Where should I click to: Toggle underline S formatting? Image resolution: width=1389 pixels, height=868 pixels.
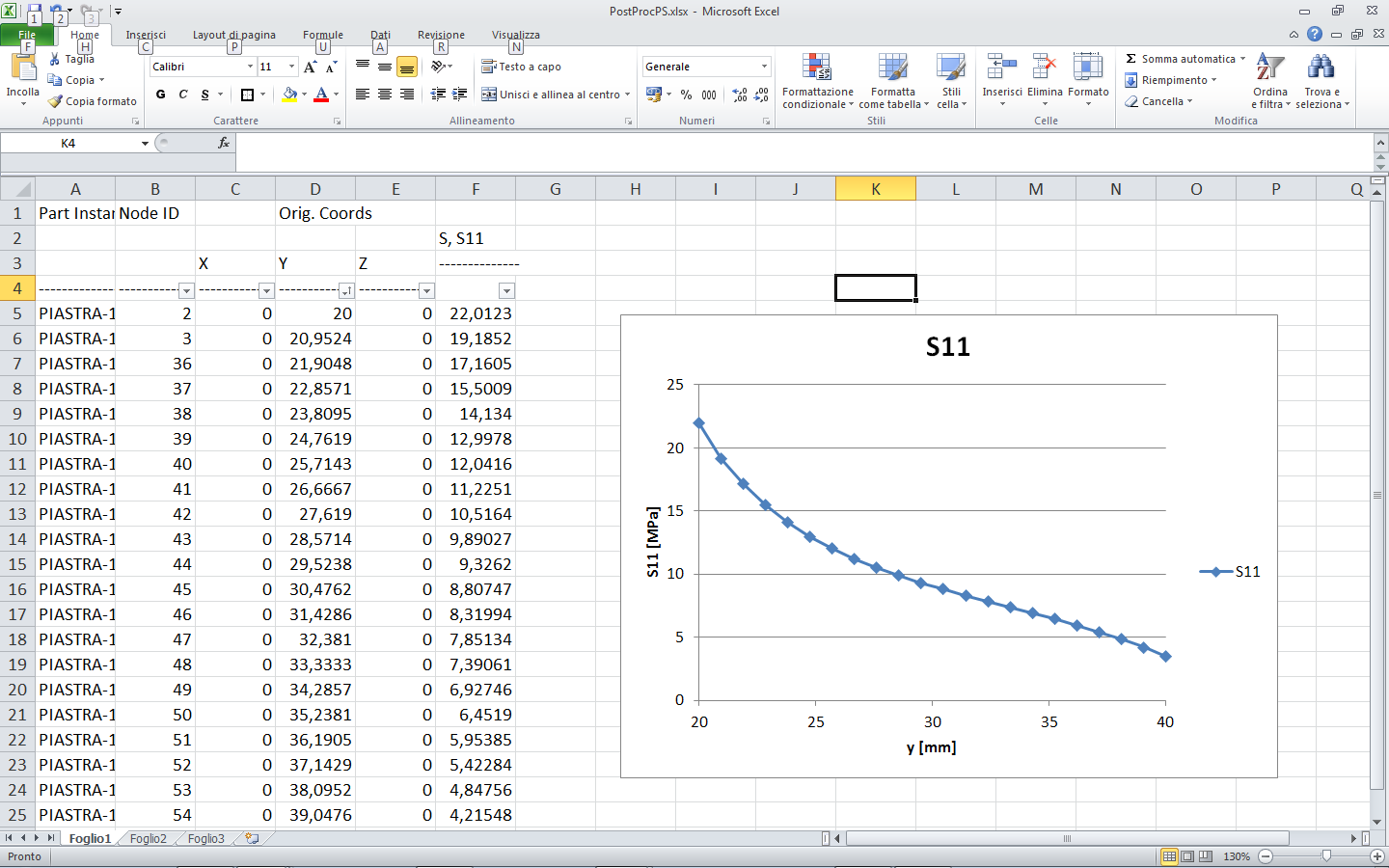tap(205, 95)
